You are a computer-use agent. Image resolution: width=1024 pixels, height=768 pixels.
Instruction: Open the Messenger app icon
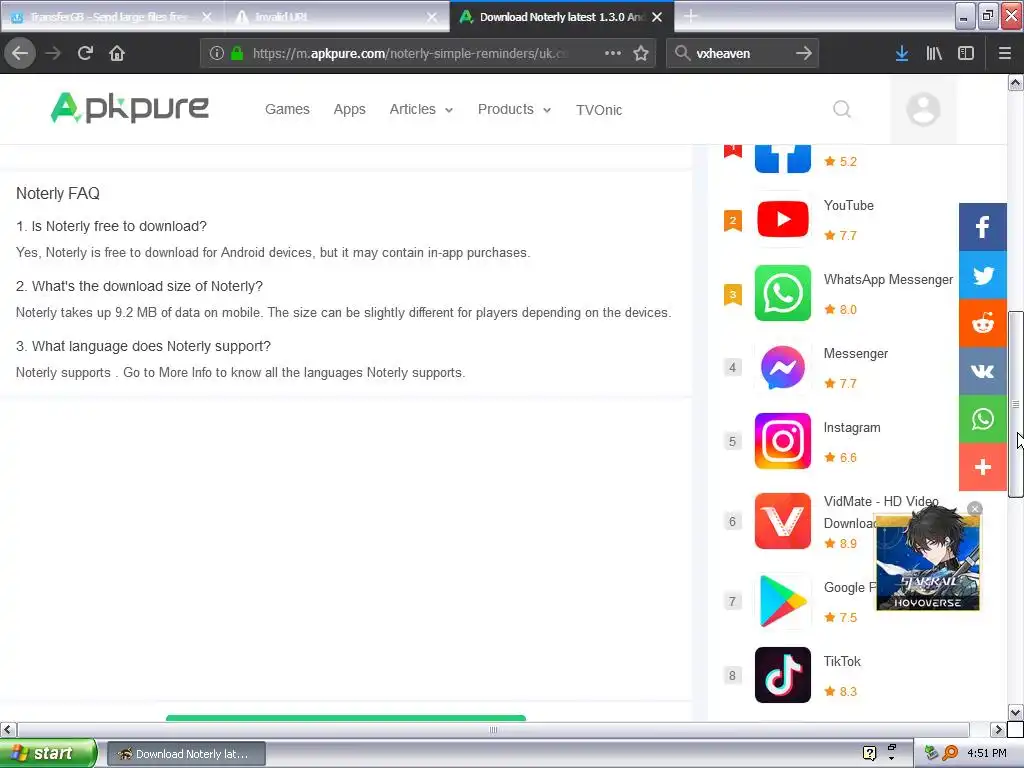coord(782,367)
